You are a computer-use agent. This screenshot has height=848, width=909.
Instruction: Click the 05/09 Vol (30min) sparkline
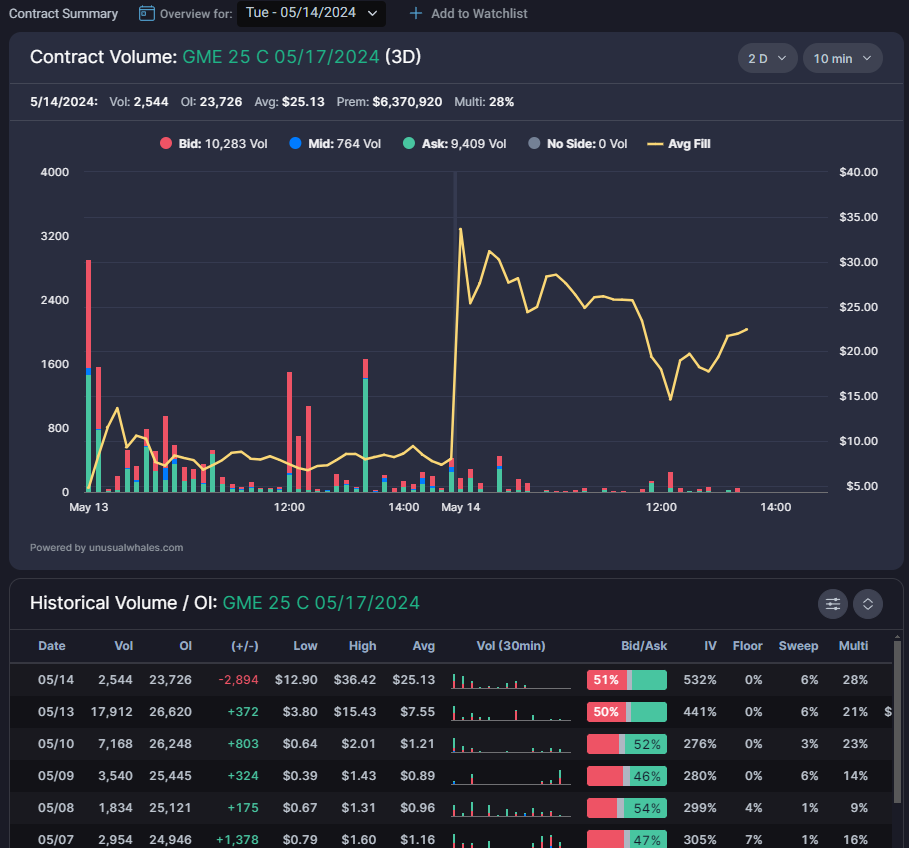tap(511, 777)
